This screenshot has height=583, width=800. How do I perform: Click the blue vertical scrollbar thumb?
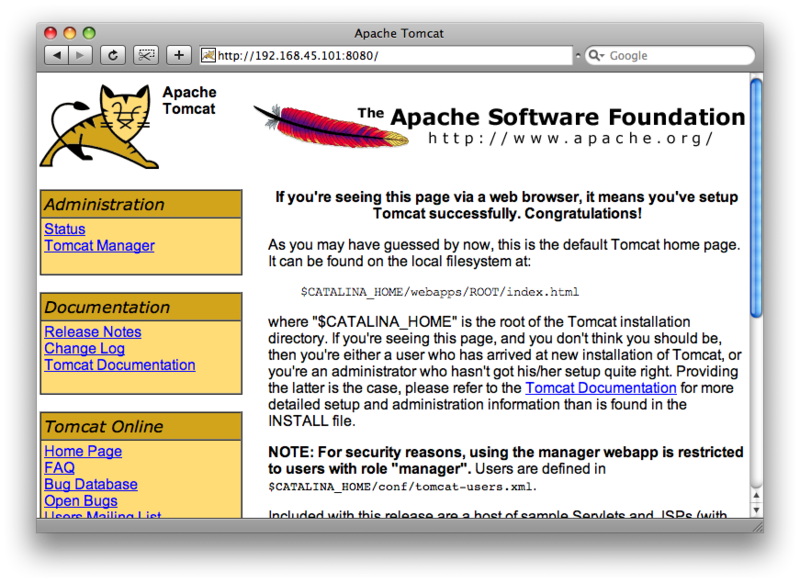pyautogui.click(x=756, y=198)
